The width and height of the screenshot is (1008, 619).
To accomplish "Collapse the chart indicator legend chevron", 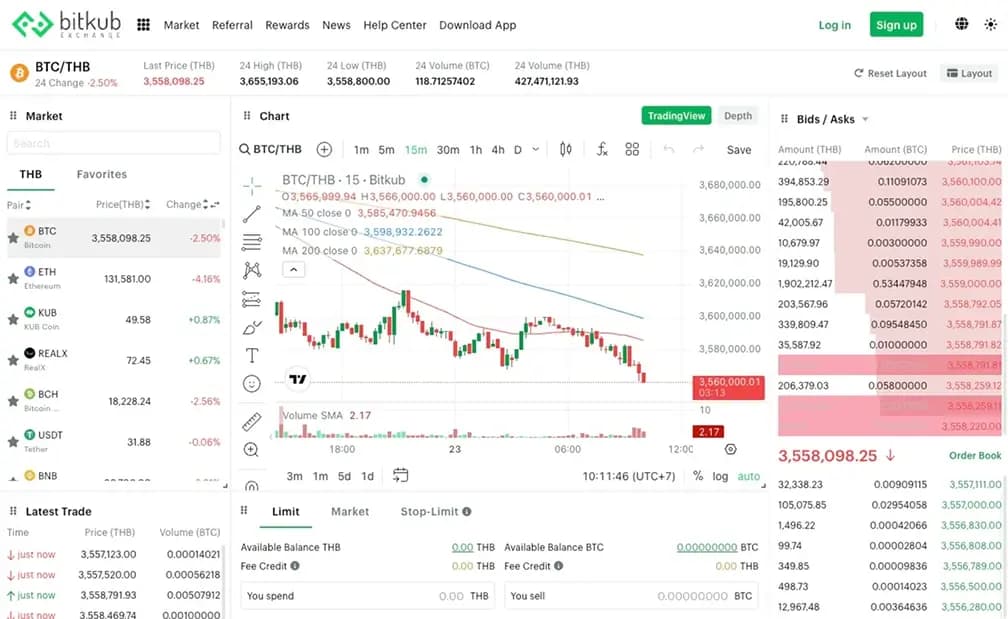I will click(293, 269).
